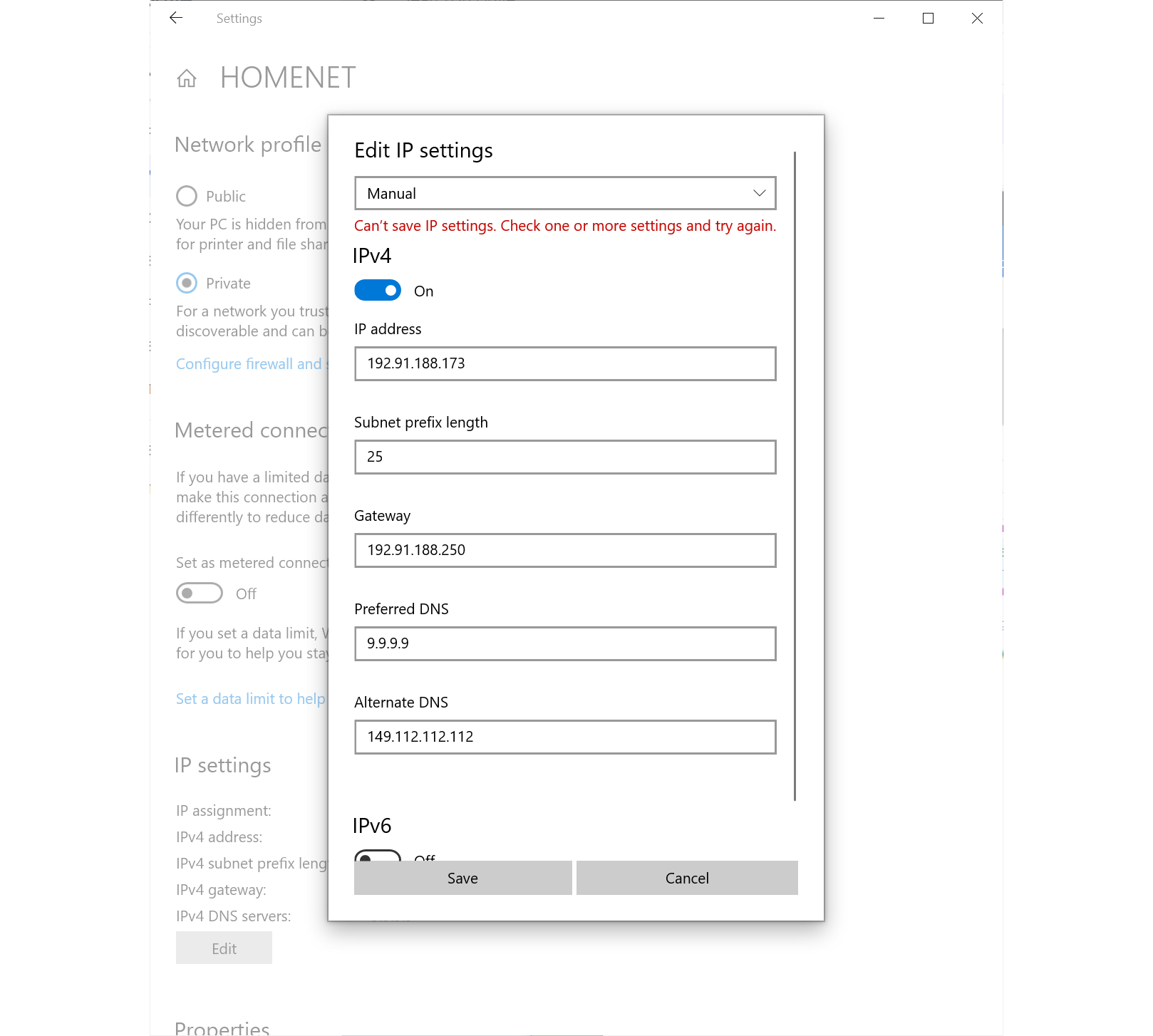The width and height of the screenshot is (1153, 1036).
Task: Click the dialog's vertical scrollbar
Action: pyautogui.click(x=795, y=475)
